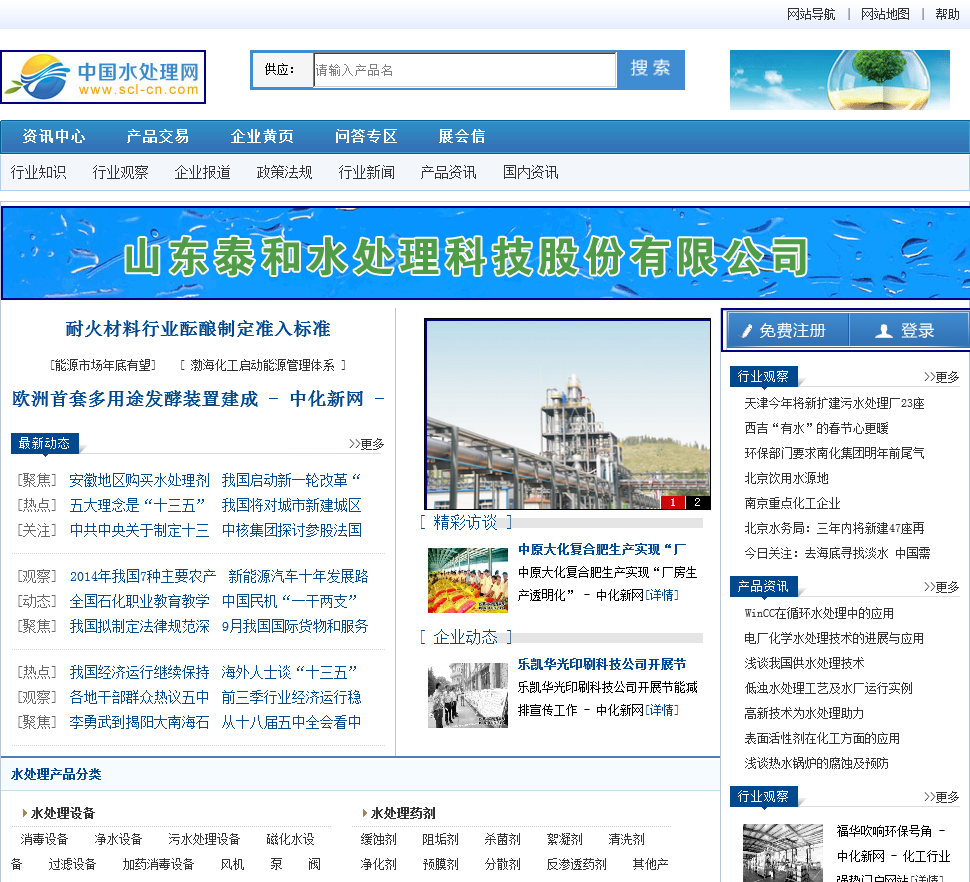Image resolution: width=970 pixels, height=882 pixels.
Task: Select 资讯中心 main menu item
Action: [54, 136]
